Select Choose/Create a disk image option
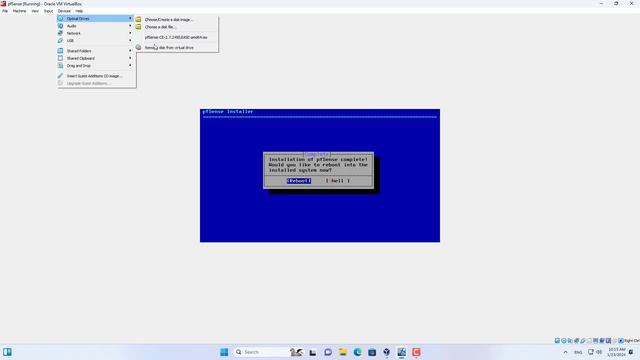The image size is (640, 360). click(177, 19)
